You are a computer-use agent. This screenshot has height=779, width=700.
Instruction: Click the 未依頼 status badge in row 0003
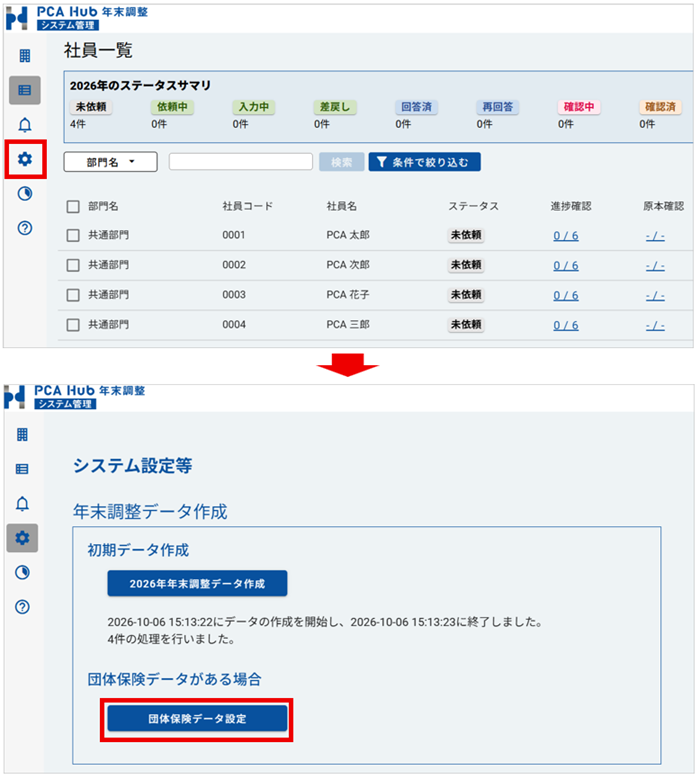click(x=466, y=295)
